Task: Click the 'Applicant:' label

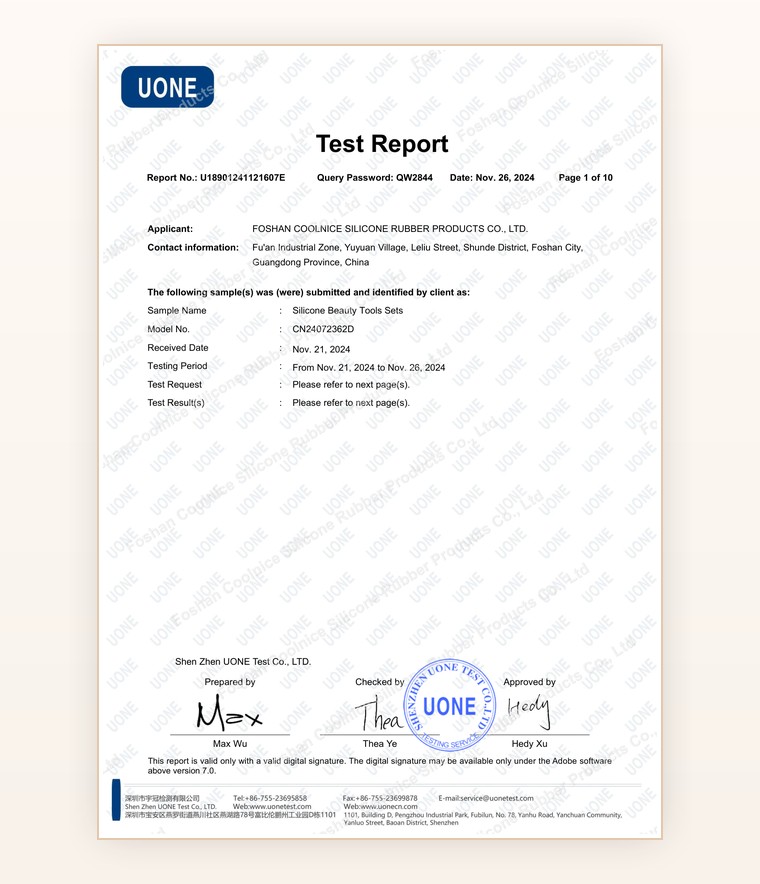Action: tap(170, 229)
